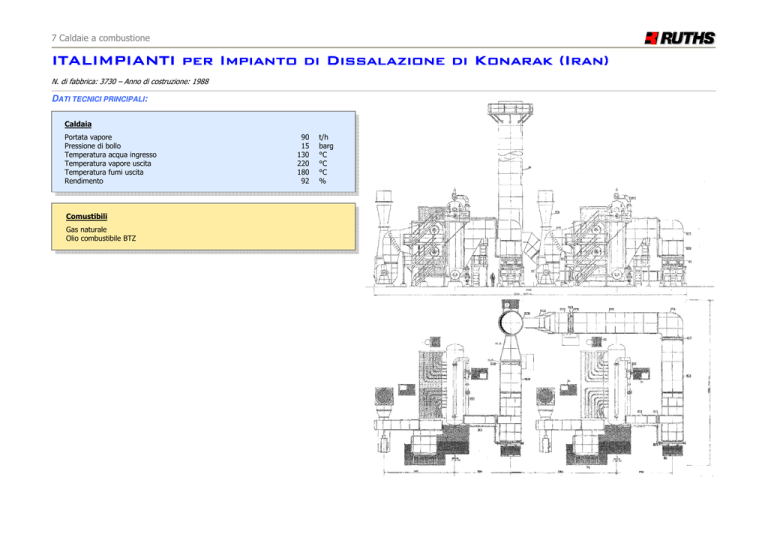Click the underlined 'Caldaia' heading
The image size is (768, 543).
click(x=77, y=125)
